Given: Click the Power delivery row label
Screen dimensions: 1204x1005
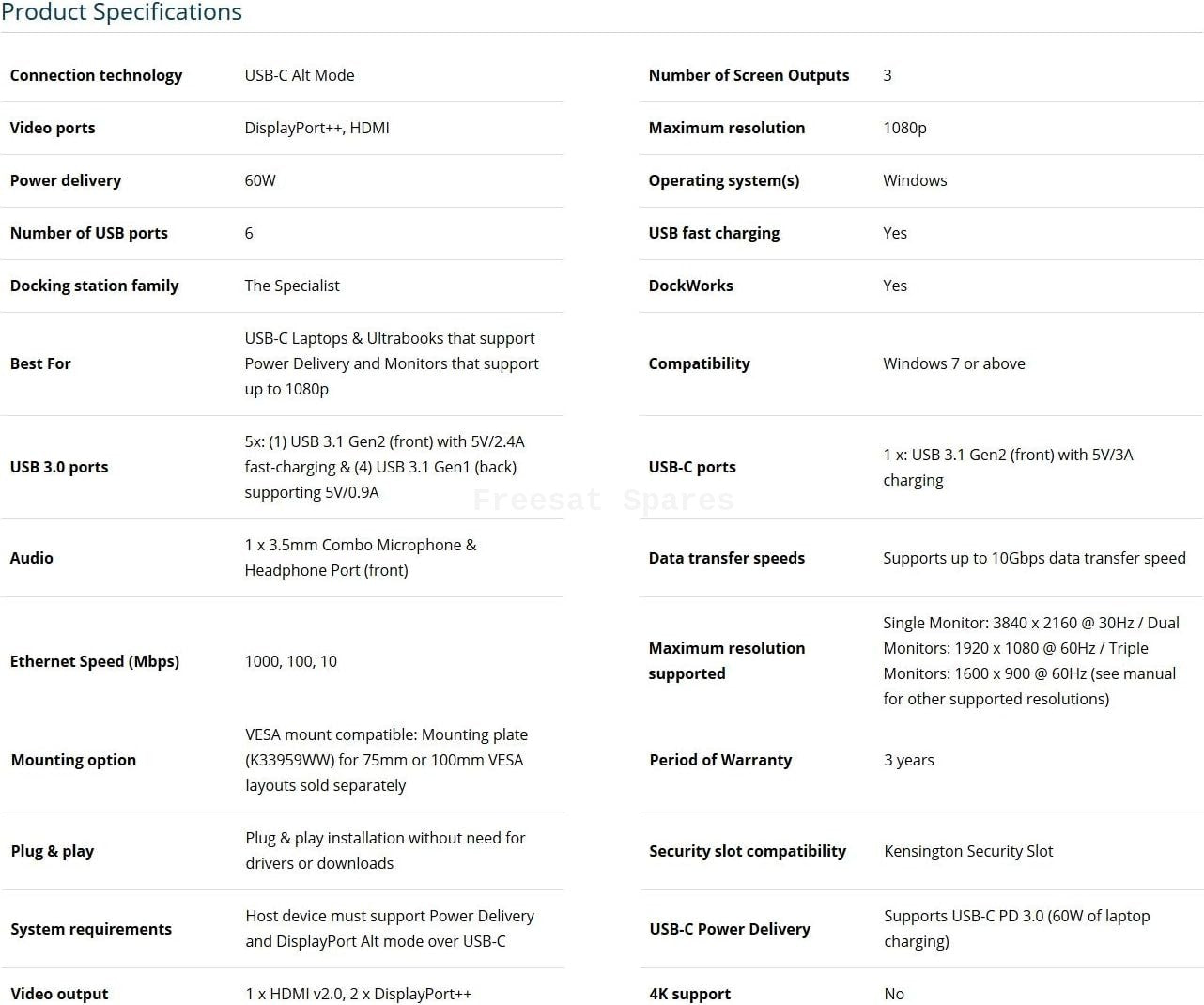Looking at the screenshot, I should [66, 180].
